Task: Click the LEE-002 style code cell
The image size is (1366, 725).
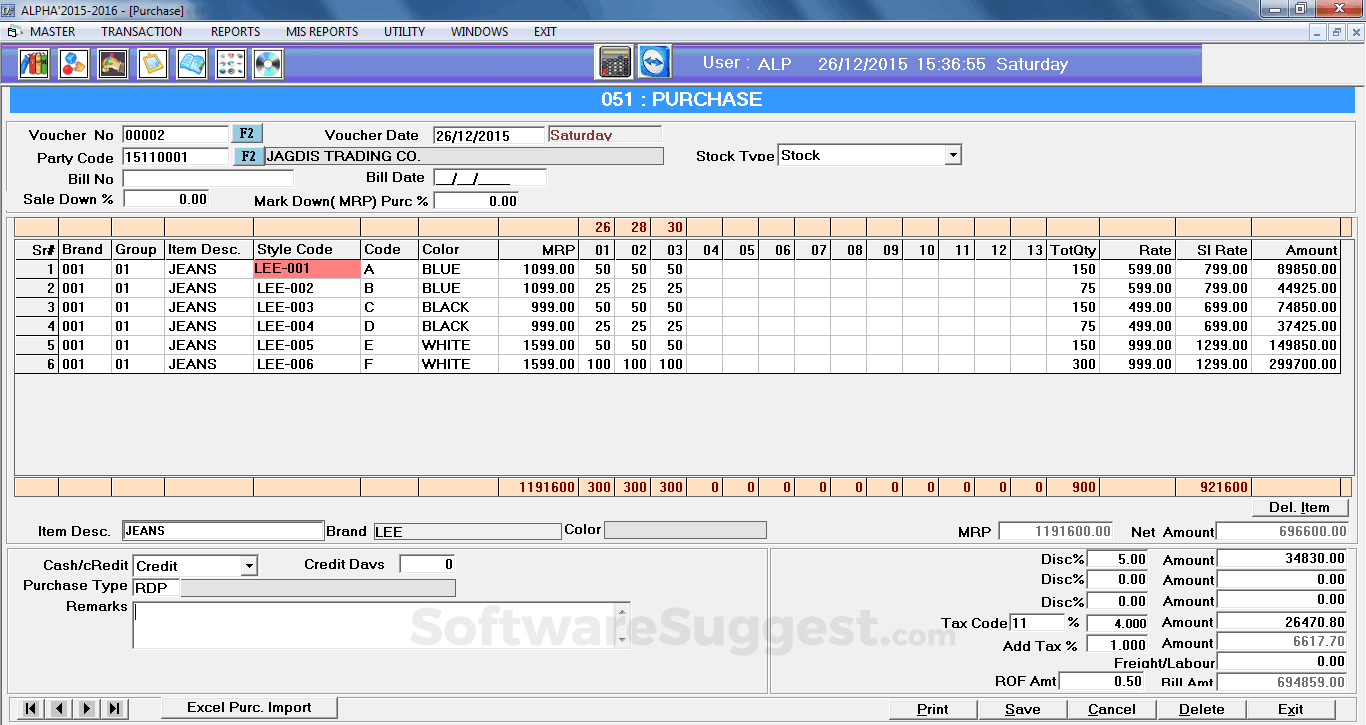Action: 307,288
